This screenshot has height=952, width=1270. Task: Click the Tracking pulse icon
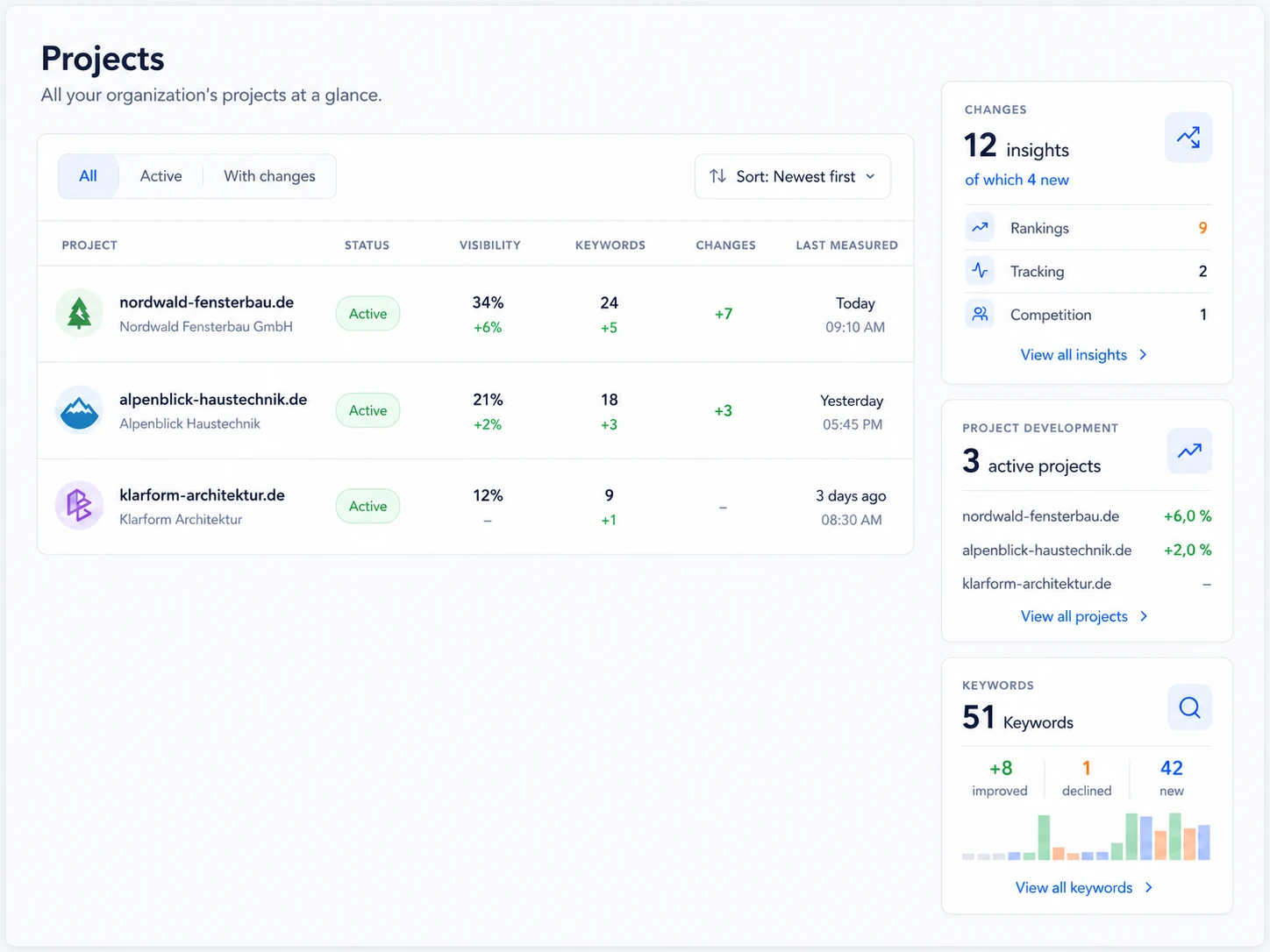(980, 271)
